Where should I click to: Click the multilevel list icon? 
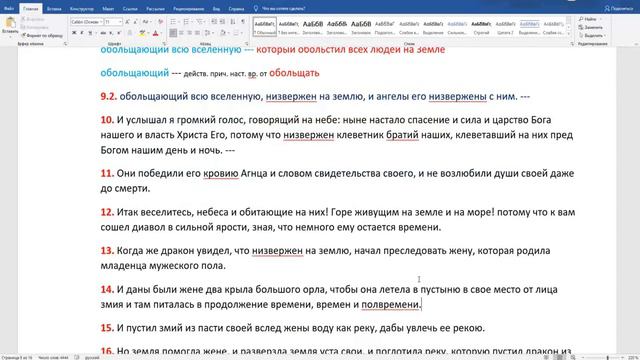pyautogui.click(x=199, y=22)
